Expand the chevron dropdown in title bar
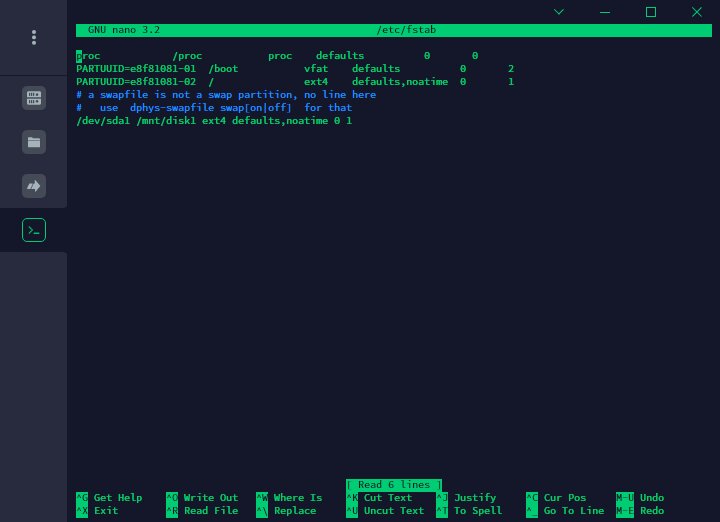This screenshot has width=720, height=522. point(558,11)
